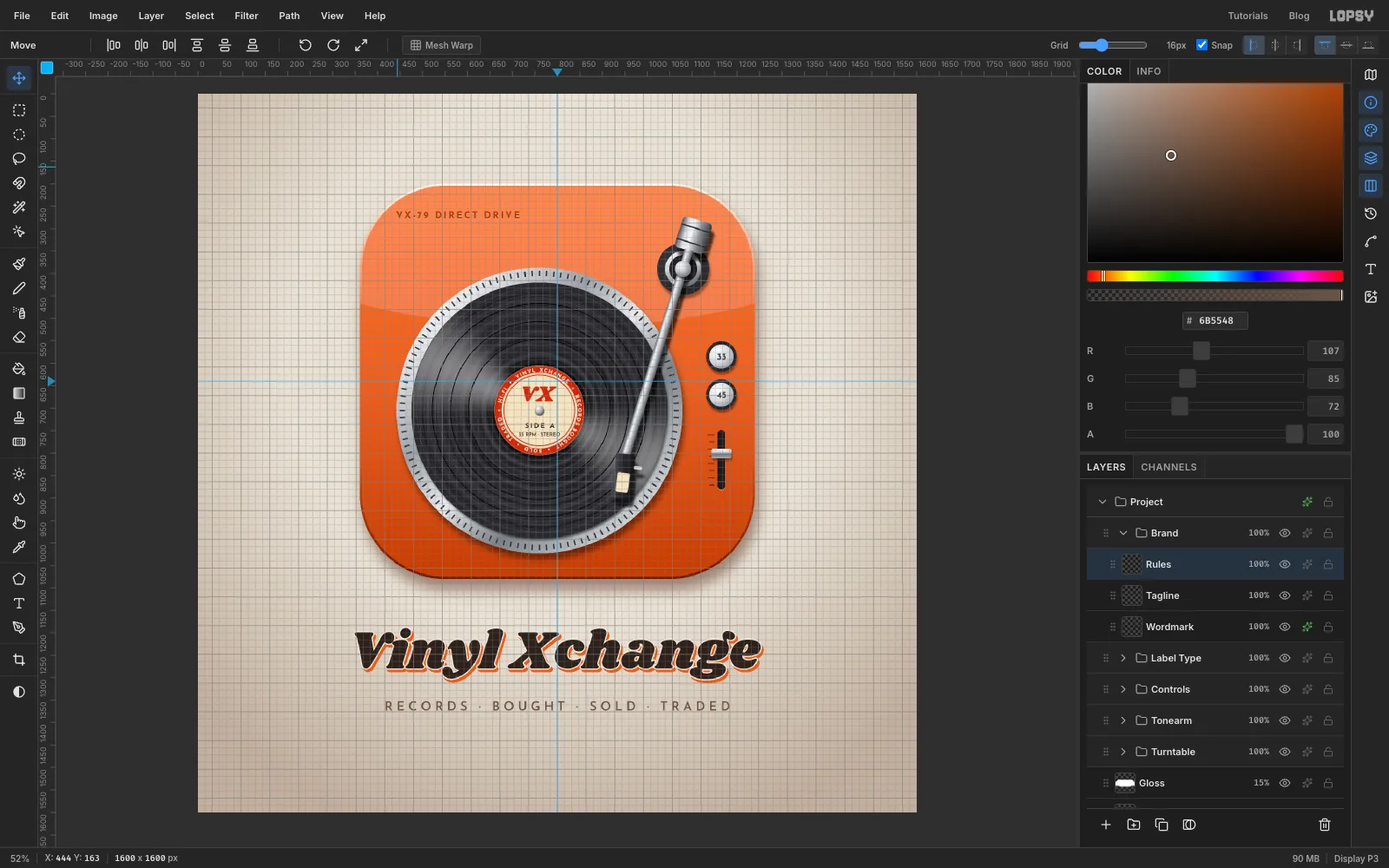Expand the Turntable folder
This screenshot has height=868, width=1389.
tap(1123, 752)
